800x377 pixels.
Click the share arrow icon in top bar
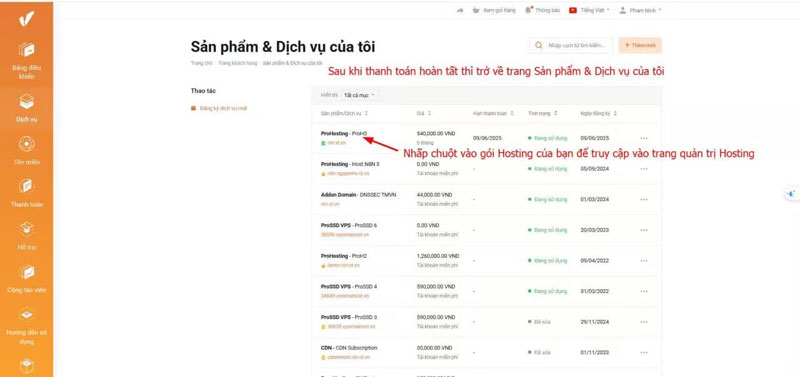[460, 10]
